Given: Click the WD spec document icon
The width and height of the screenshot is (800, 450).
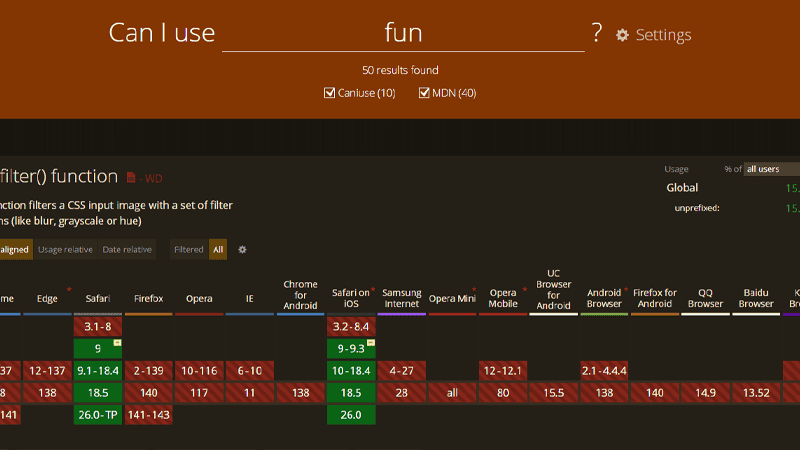Looking at the screenshot, I should click(131, 178).
